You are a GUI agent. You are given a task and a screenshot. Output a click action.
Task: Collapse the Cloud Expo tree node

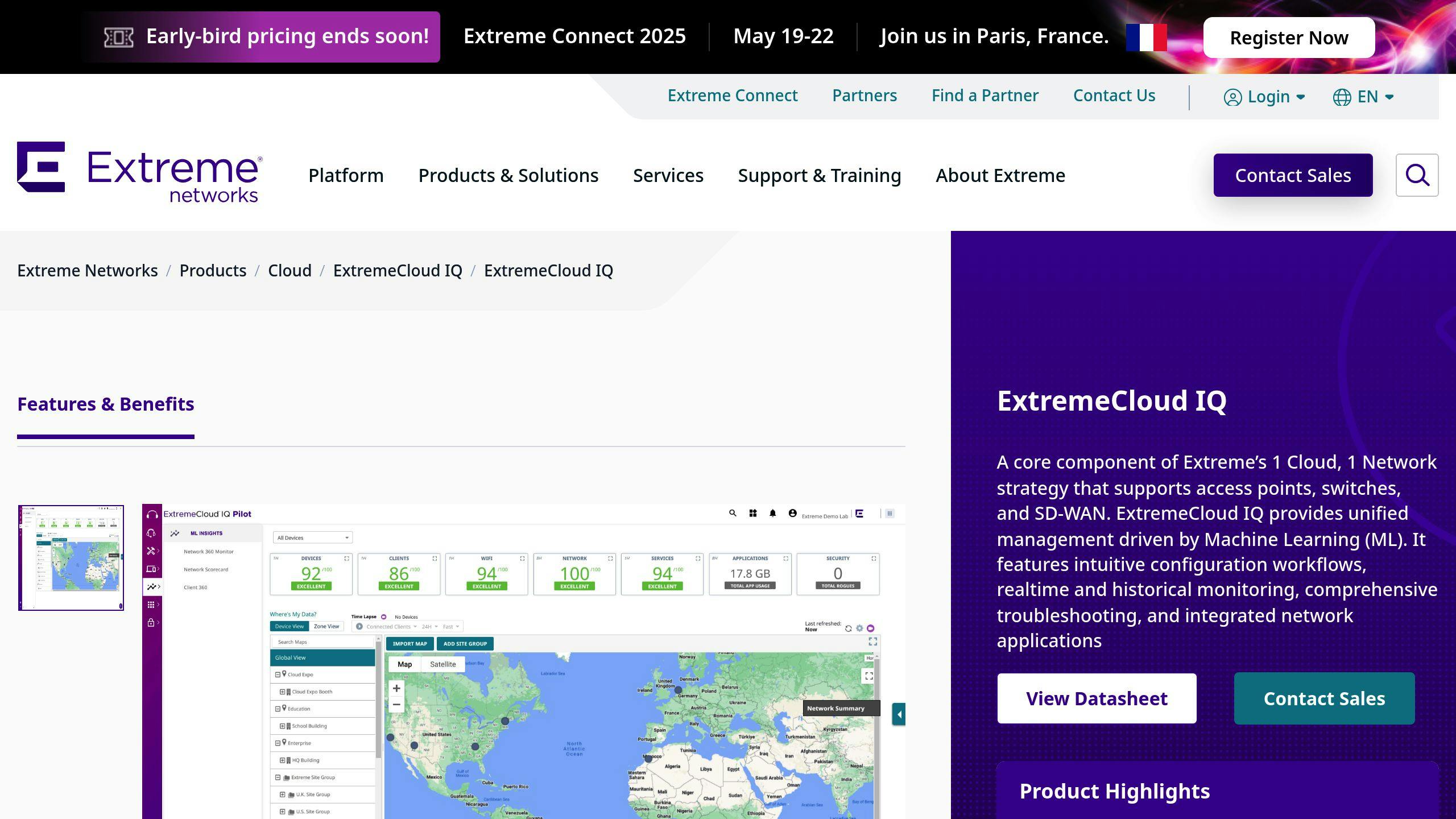click(278, 675)
